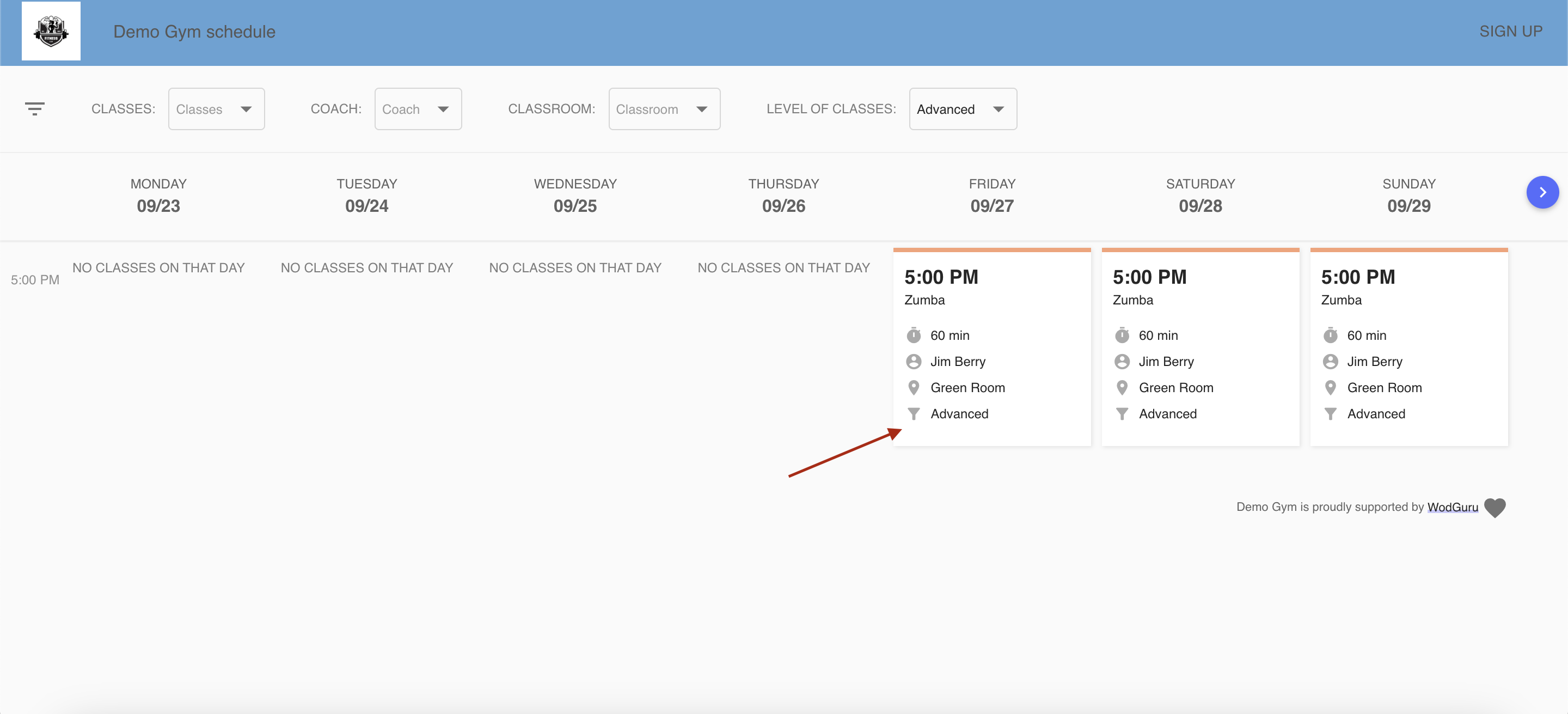The height and width of the screenshot is (714, 1568).
Task: Click the coach person icon on Saturday's card
Action: (1122, 362)
